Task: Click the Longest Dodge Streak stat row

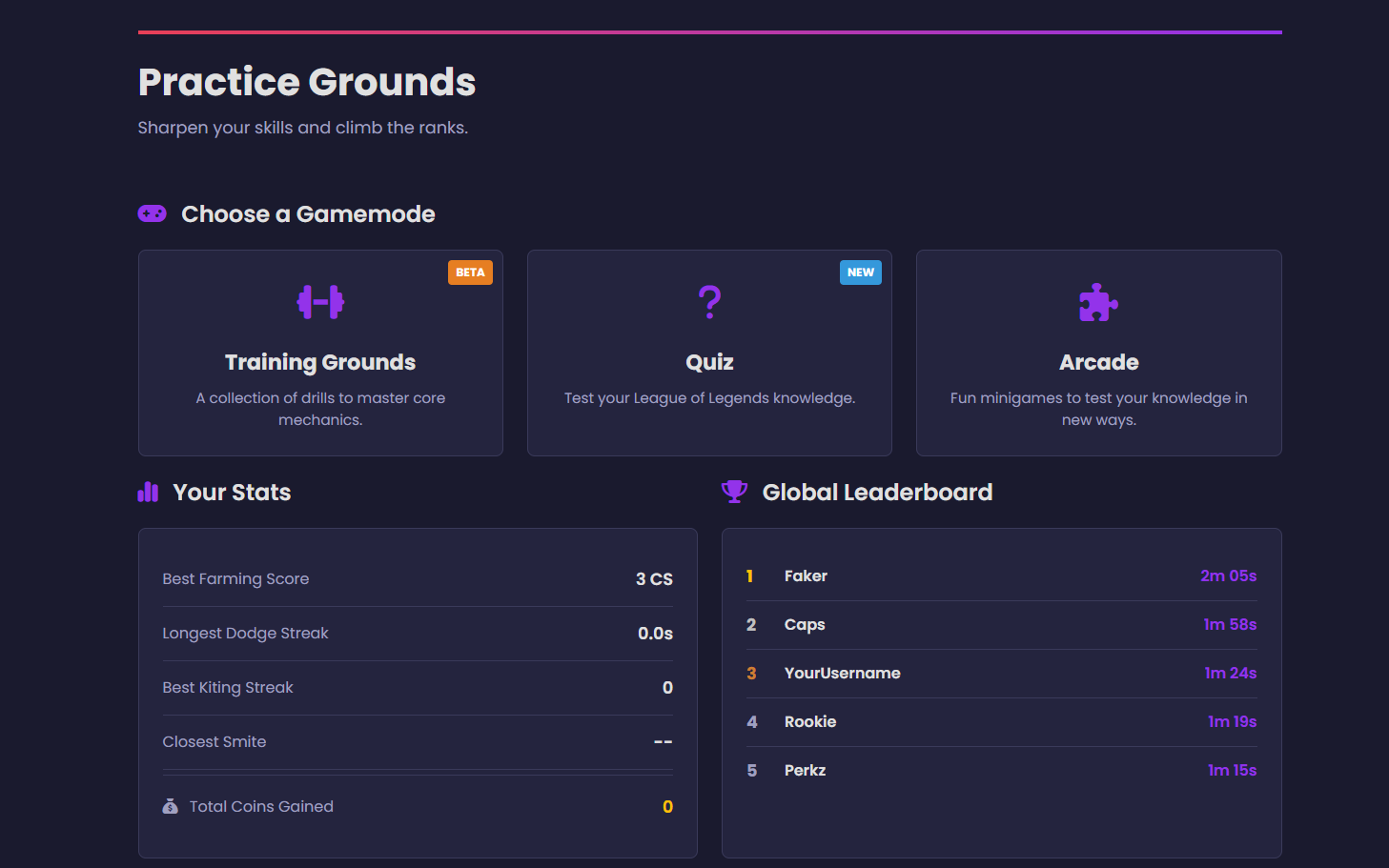Action: pyautogui.click(x=418, y=634)
